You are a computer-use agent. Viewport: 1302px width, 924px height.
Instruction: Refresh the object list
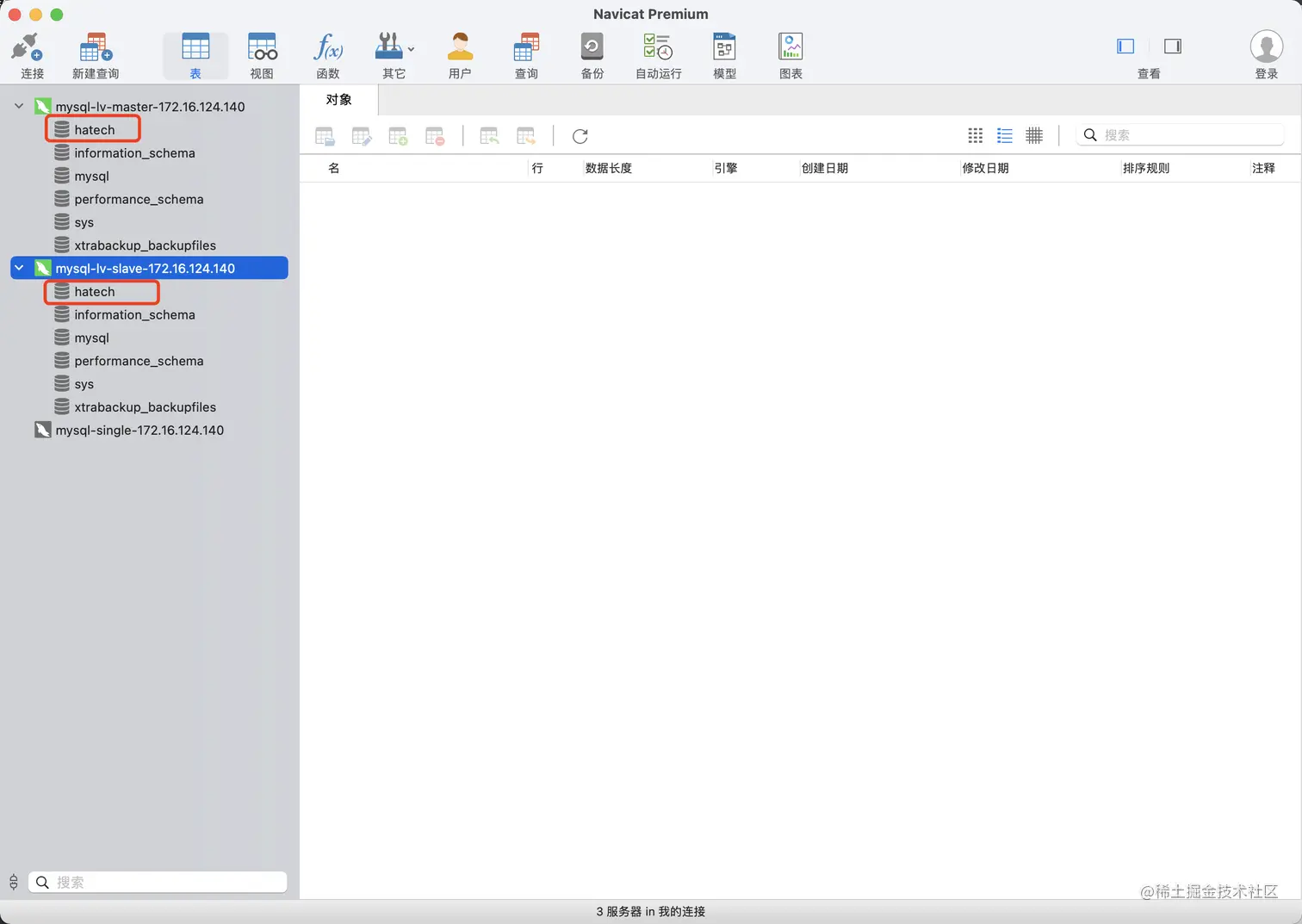[580, 136]
